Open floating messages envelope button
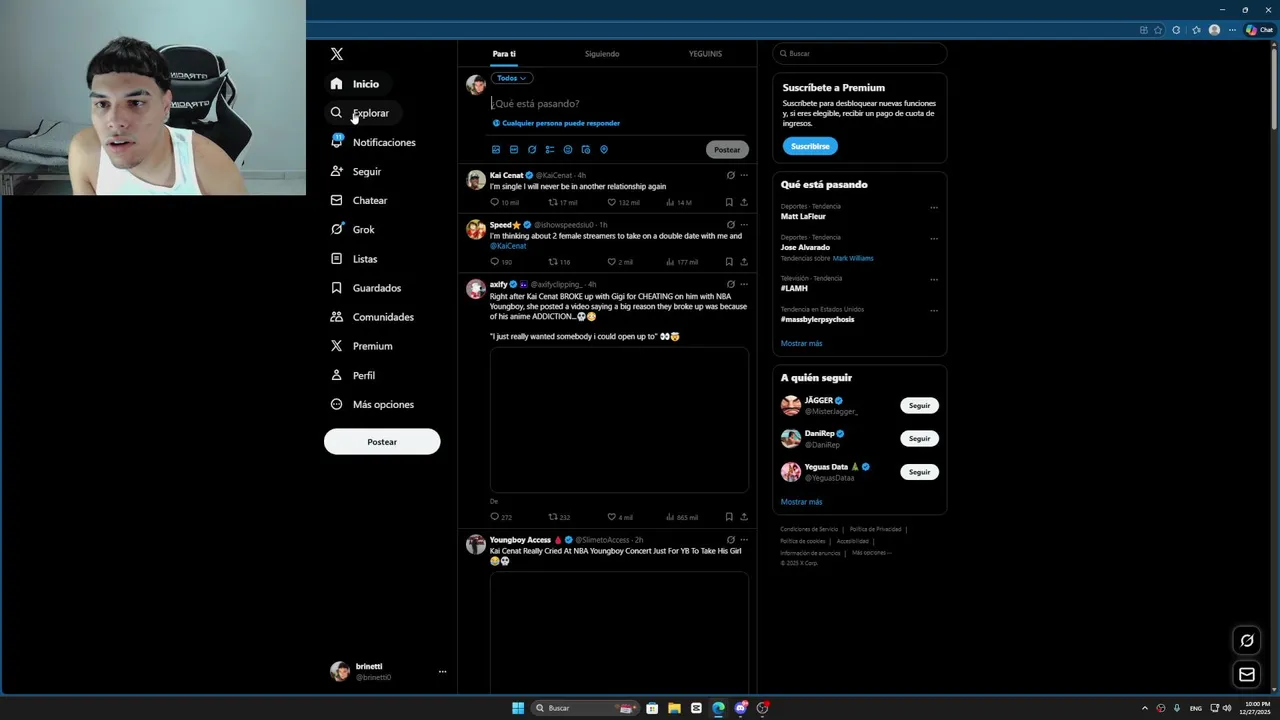 click(x=1247, y=675)
